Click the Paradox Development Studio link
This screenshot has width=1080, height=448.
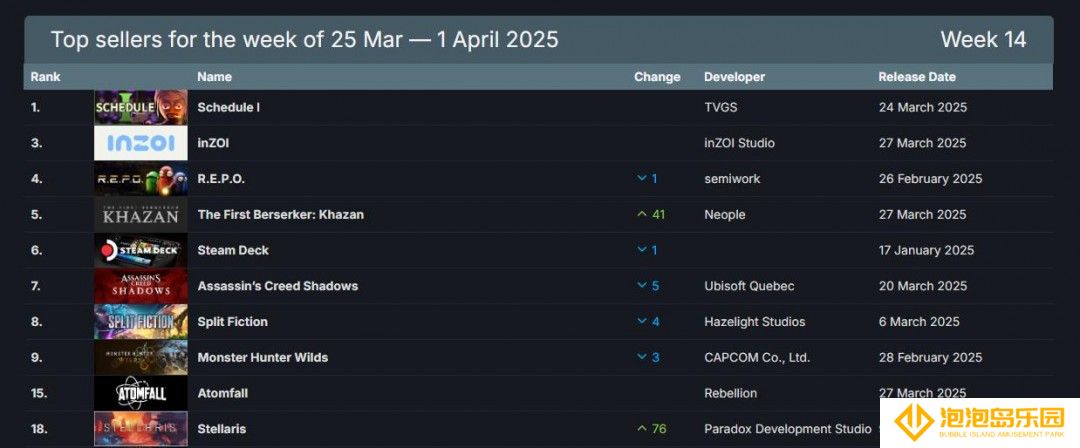click(787, 429)
